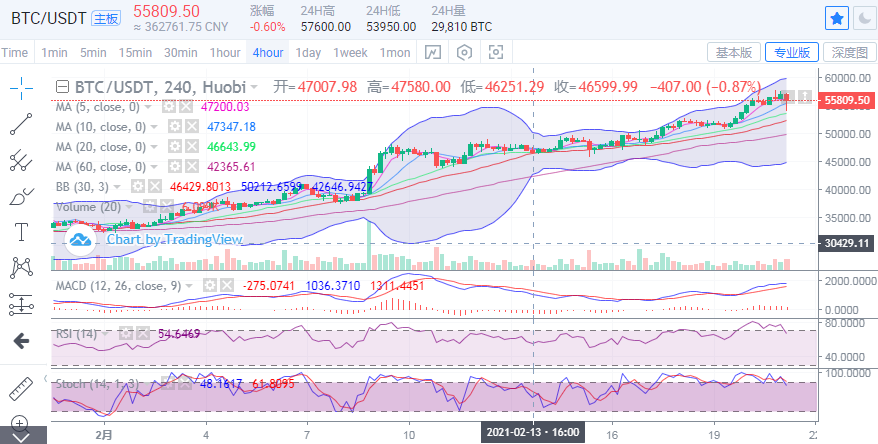Select the 15min interval tab
Screen dimensions: 878x444
tap(135, 53)
